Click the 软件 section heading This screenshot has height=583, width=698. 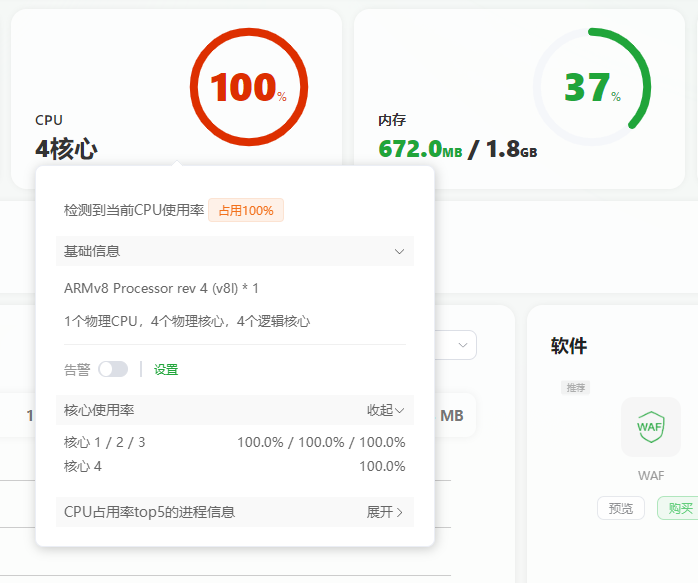[x=569, y=346]
